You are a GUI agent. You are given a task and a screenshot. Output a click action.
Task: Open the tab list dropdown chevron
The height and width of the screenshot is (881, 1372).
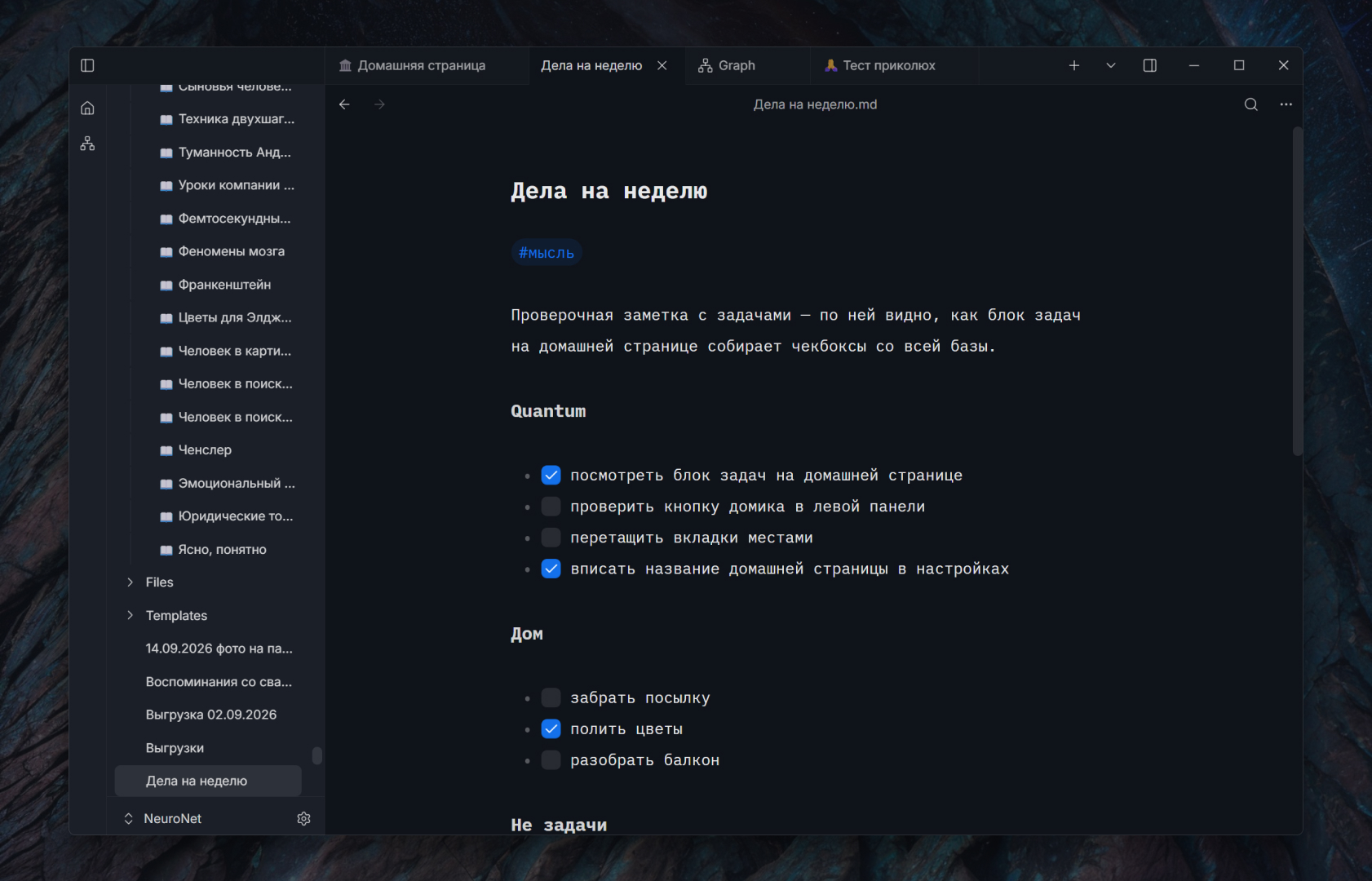coord(1110,65)
